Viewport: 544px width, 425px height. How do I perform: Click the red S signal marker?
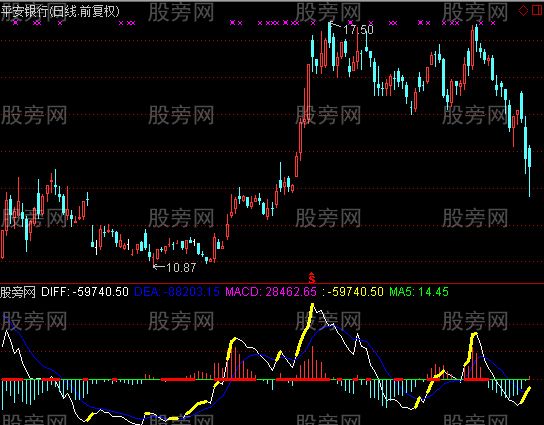point(312,278)
